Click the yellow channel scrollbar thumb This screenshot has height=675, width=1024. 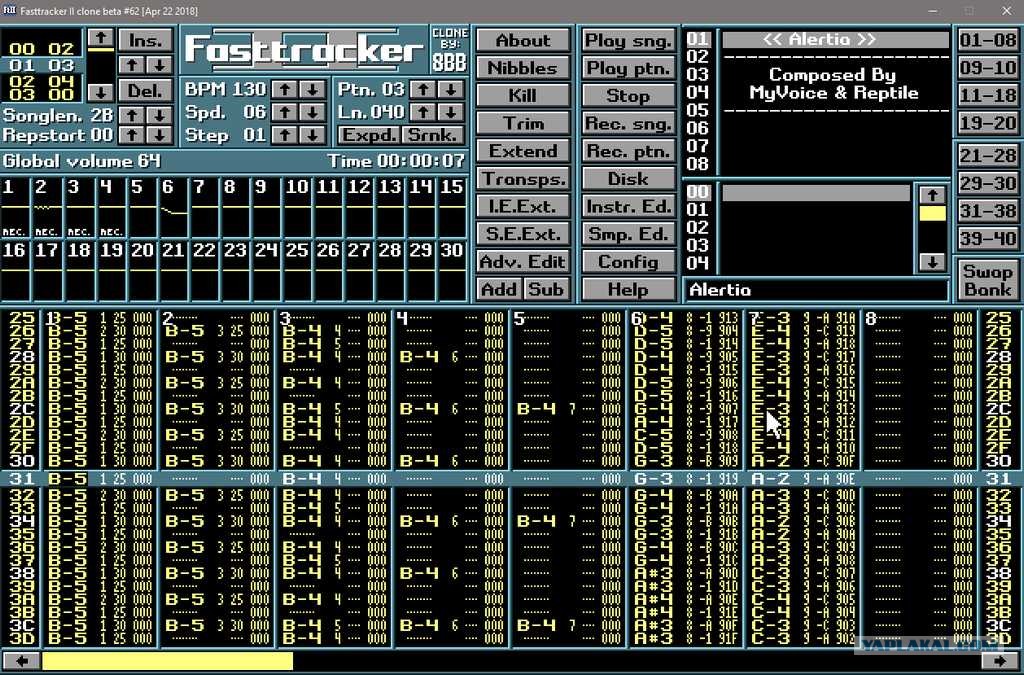click(167, 661)
